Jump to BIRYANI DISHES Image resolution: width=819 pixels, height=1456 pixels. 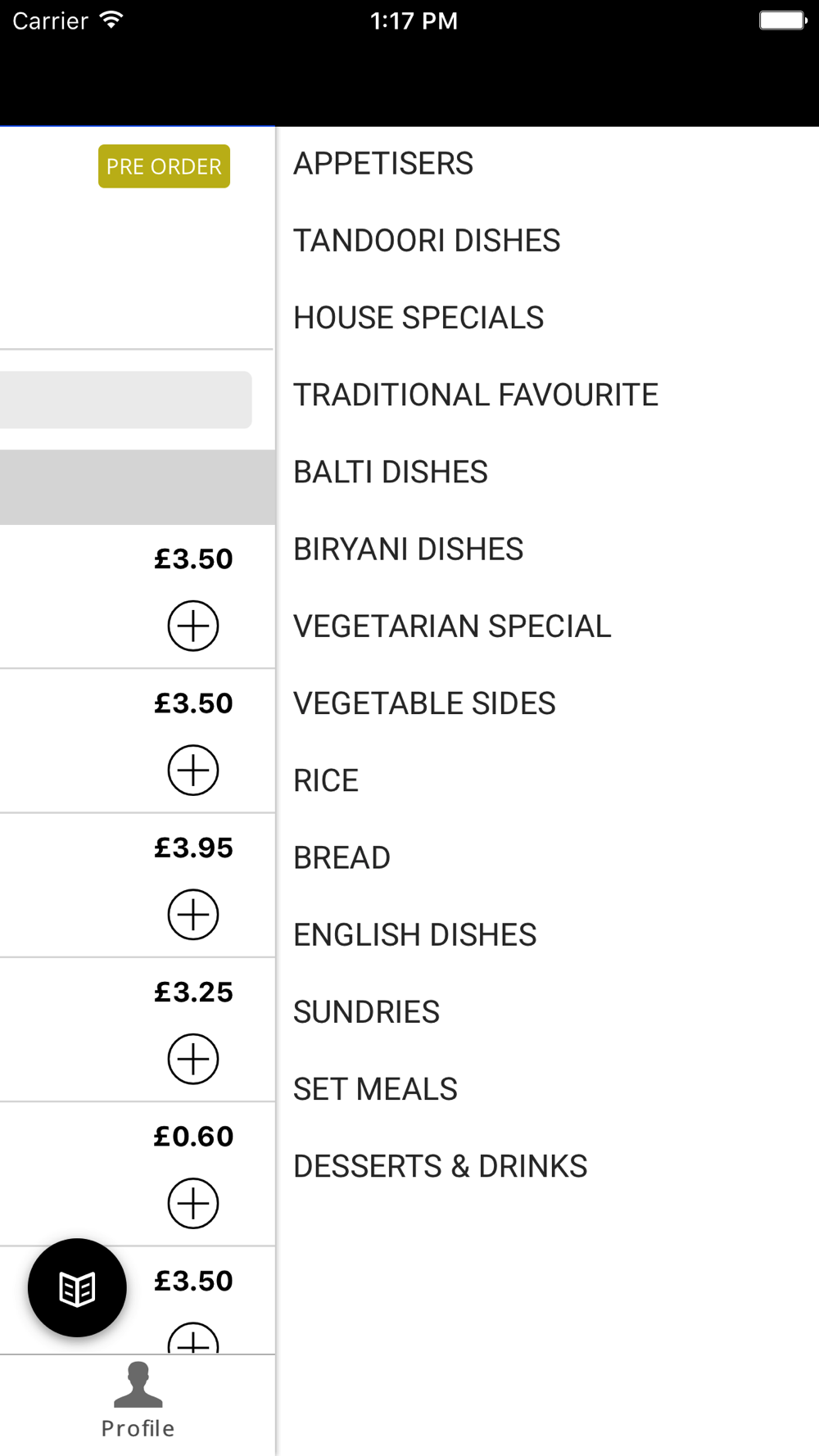pyautogui.click(x=408, y=549)
